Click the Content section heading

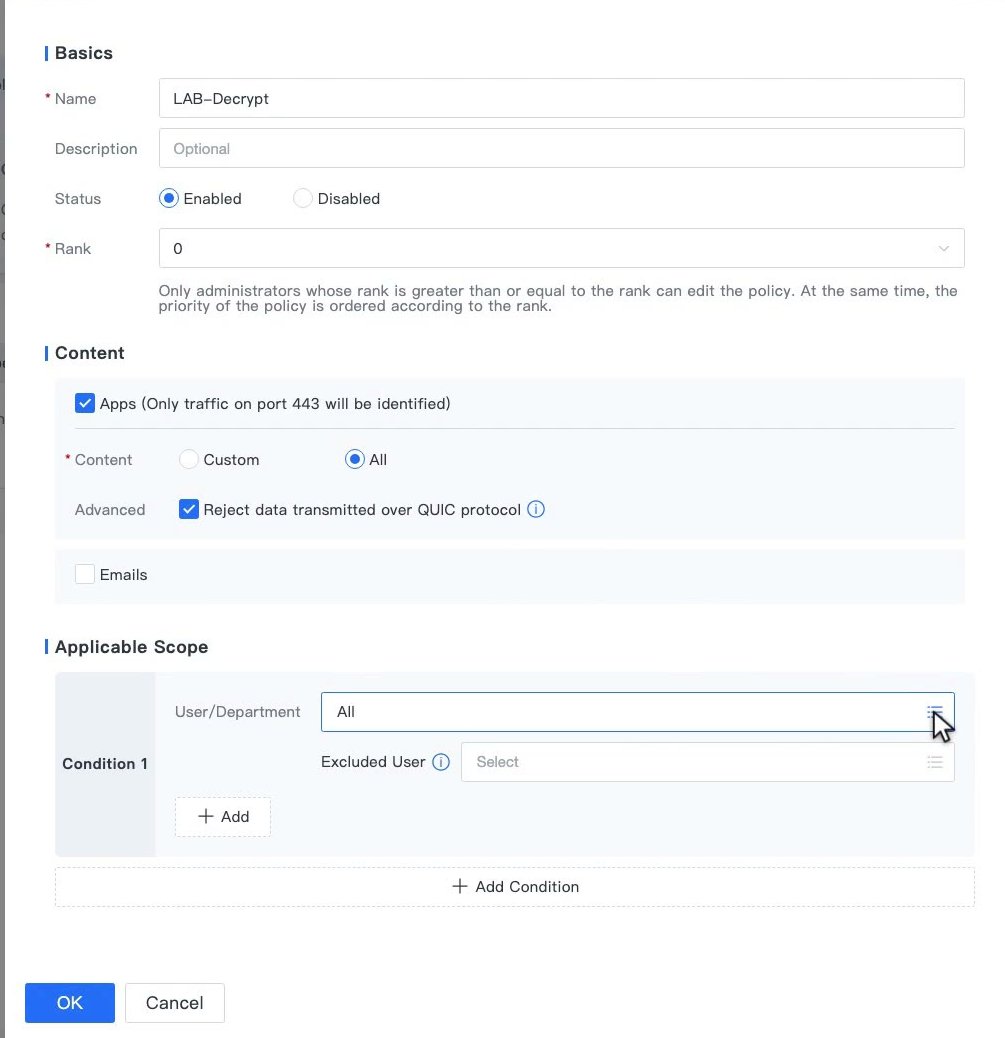(89, 353)
